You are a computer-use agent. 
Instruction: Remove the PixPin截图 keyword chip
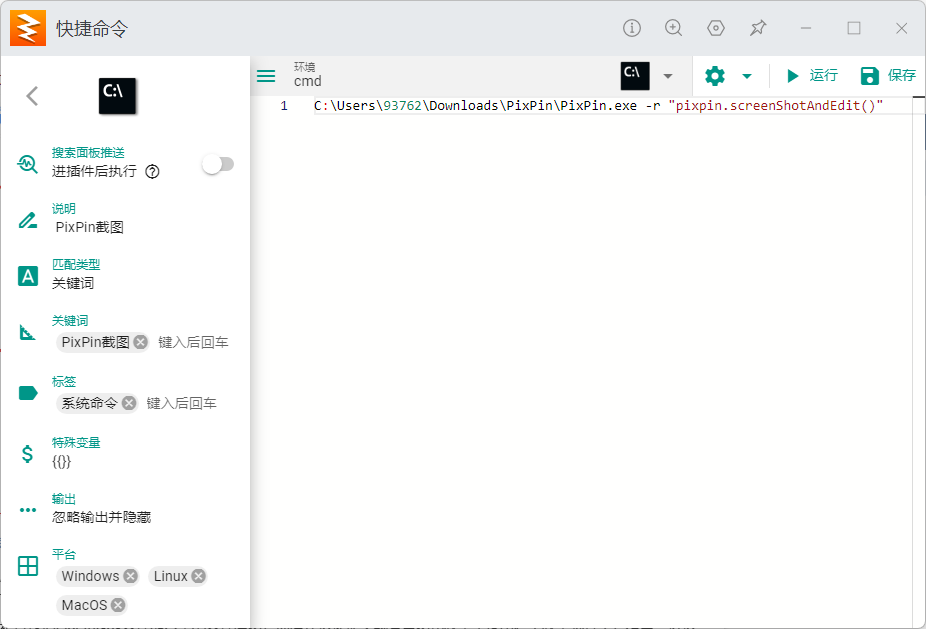pos(140,342)
